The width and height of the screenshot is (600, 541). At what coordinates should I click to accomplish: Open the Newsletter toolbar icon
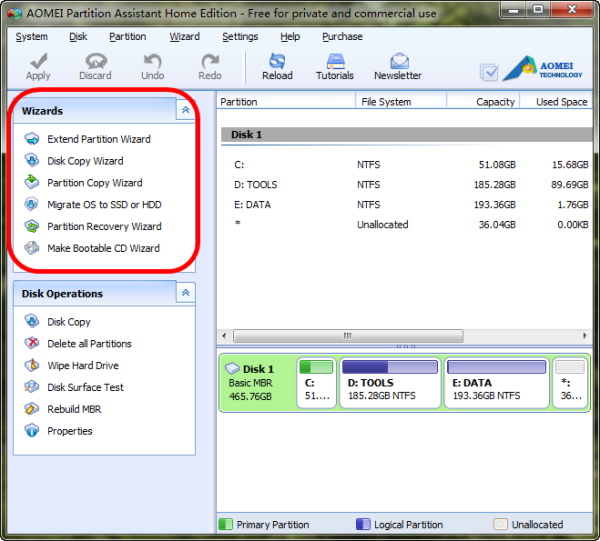[399, 61]
